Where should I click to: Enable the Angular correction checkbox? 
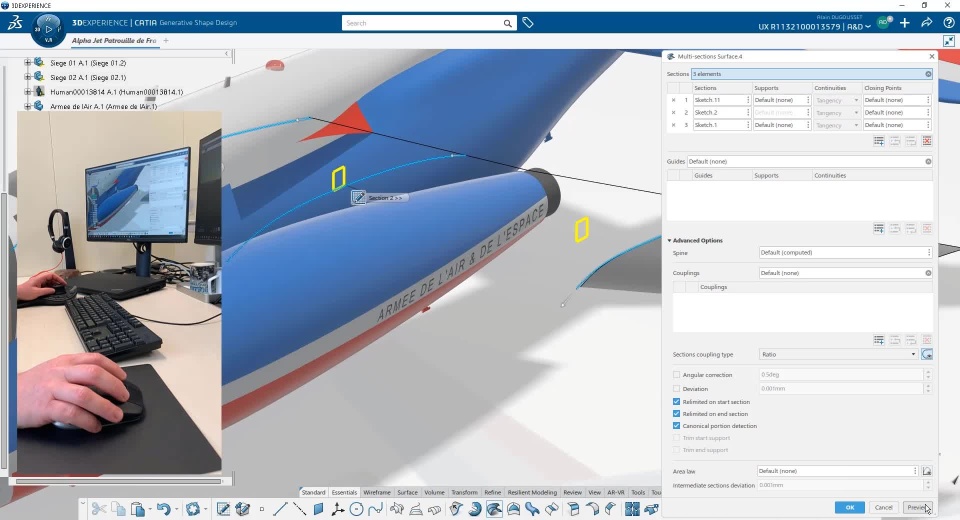(x=677, y=374)
